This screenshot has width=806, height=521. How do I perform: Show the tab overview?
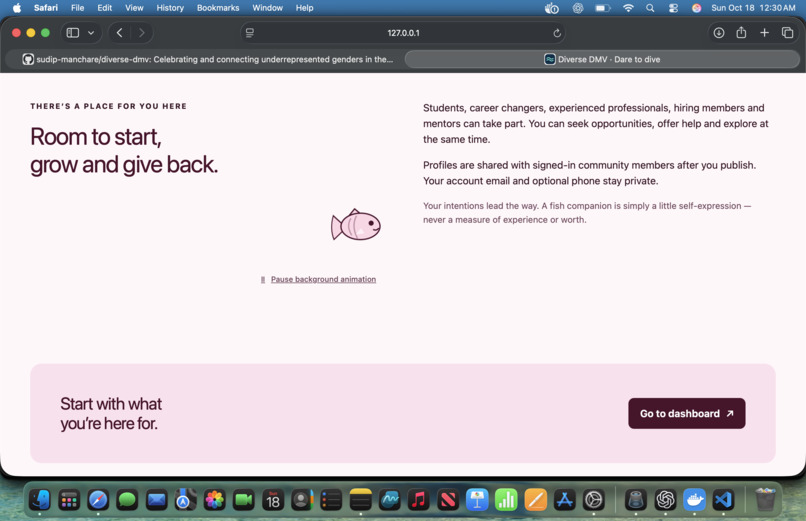tap(787, 33)
